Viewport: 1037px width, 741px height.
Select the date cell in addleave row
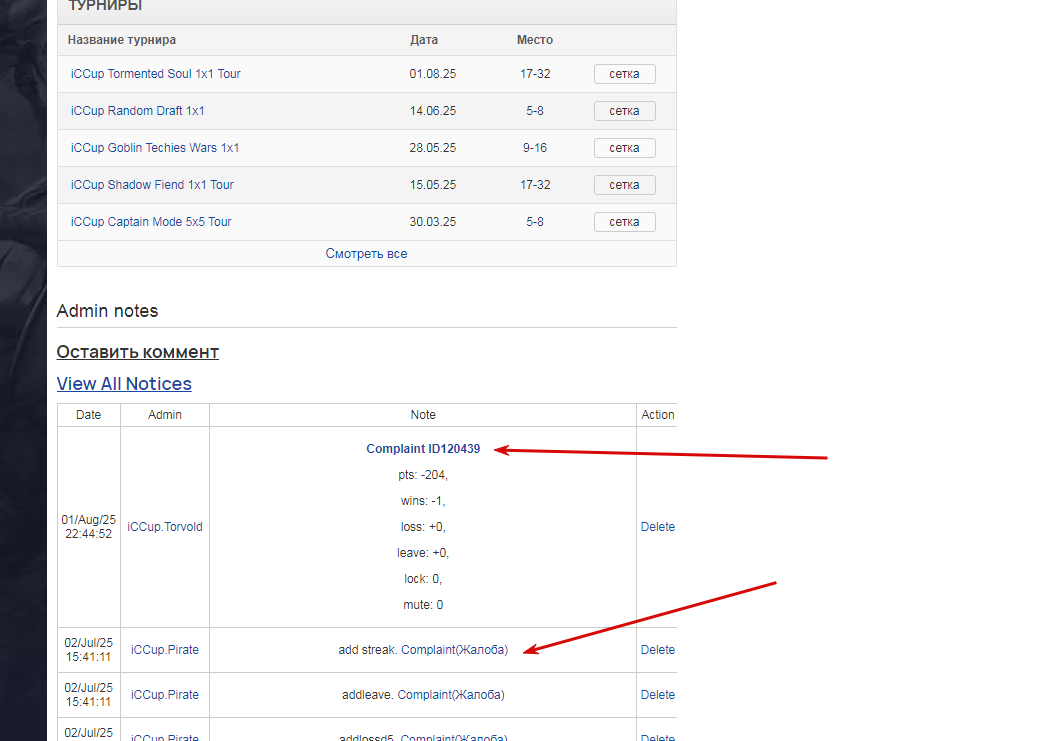pyautogui.click(x=89, y=695)
